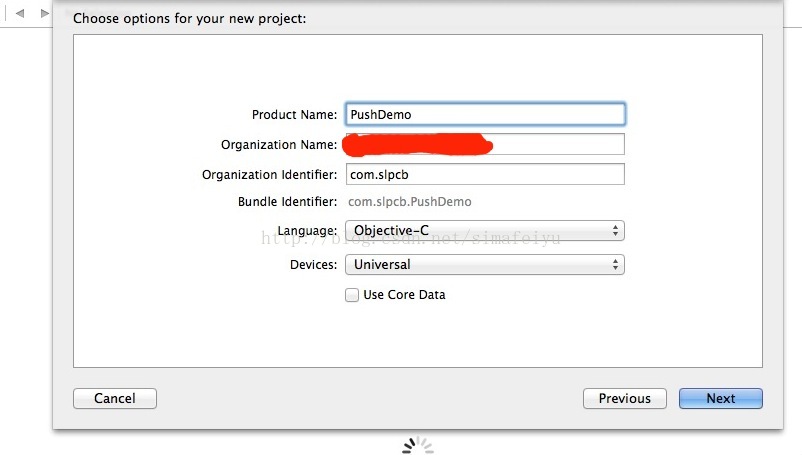802x455 pixels.
Task: Focus the Product Name field containing PushDemo
Action: point(485,114)
